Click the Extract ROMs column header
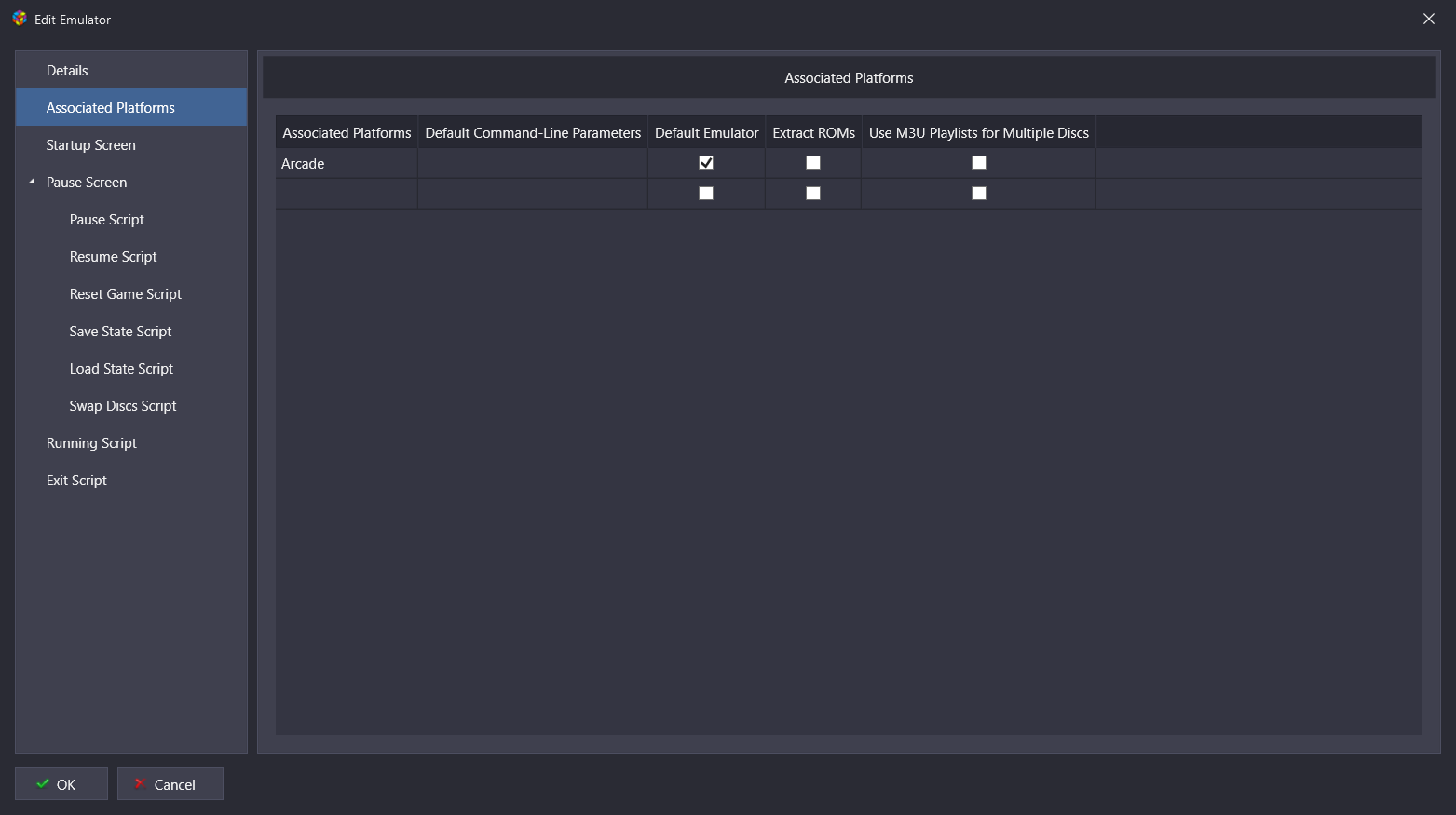This screenshot has width=1456, height=815. (x=813, y=132)
